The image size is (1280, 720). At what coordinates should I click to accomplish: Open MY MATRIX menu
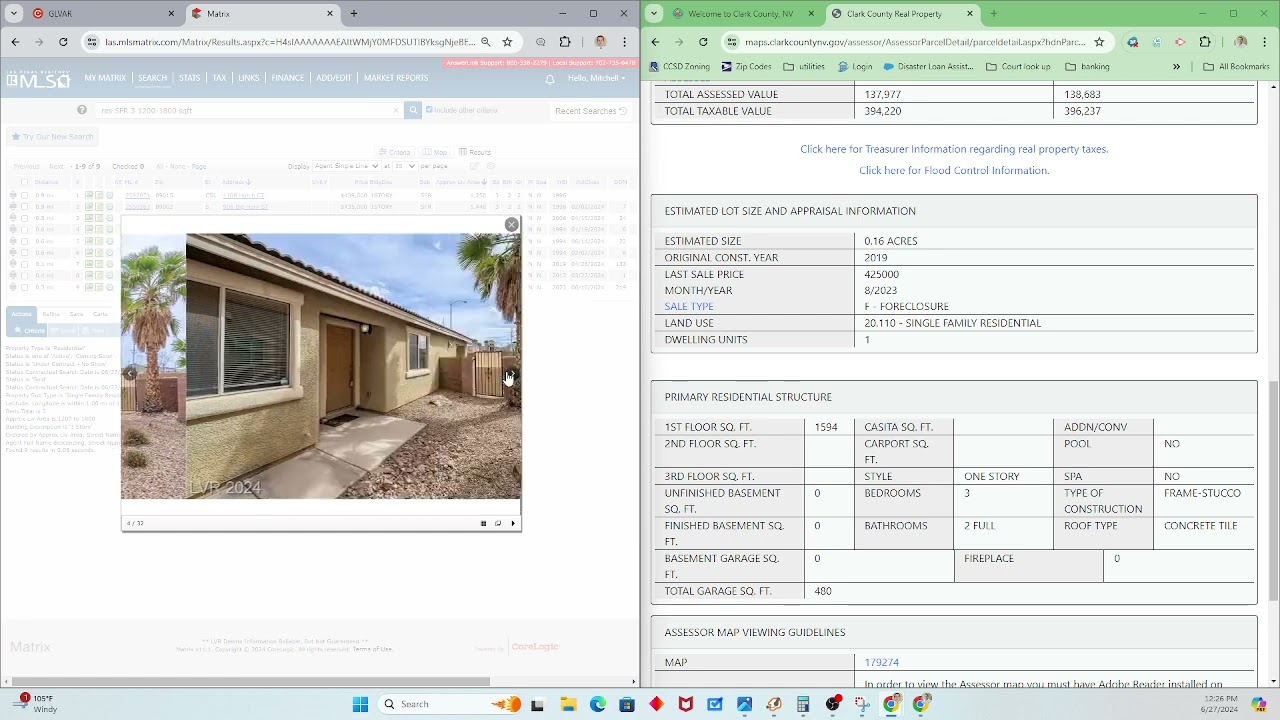[105, 78]
